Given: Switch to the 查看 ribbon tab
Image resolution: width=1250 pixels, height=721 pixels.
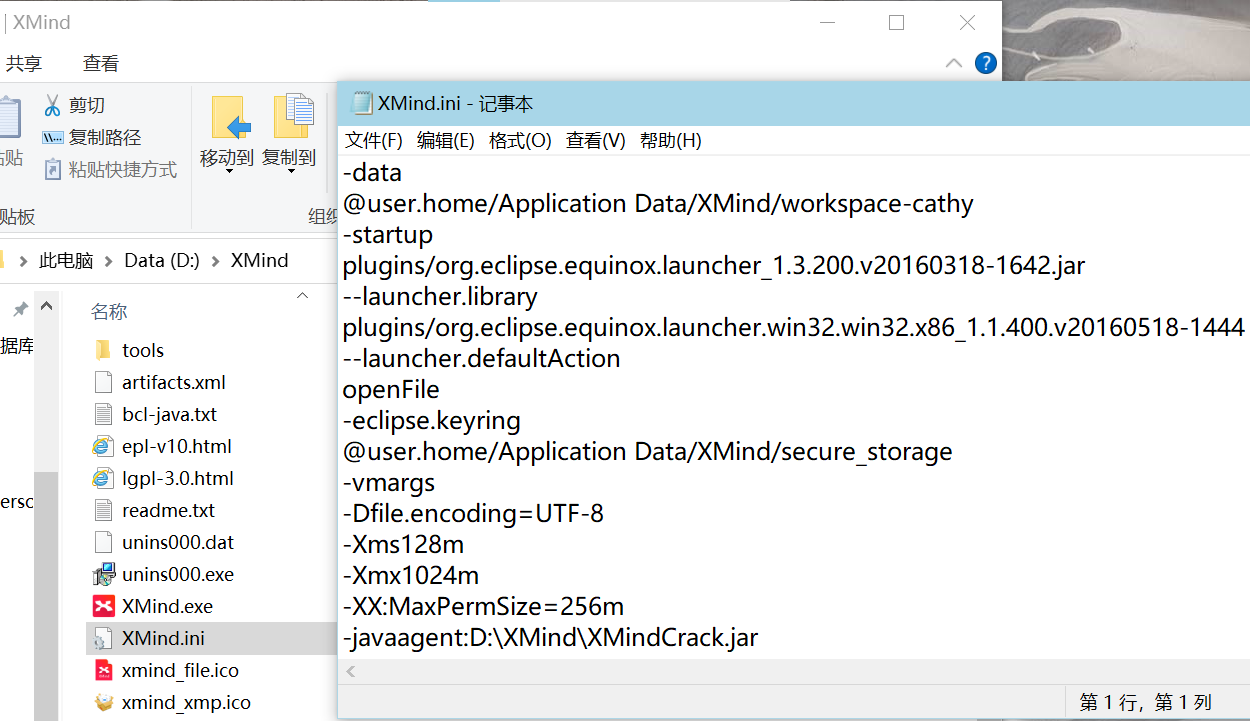Looking at the screenshot, I should click(101, 64).
